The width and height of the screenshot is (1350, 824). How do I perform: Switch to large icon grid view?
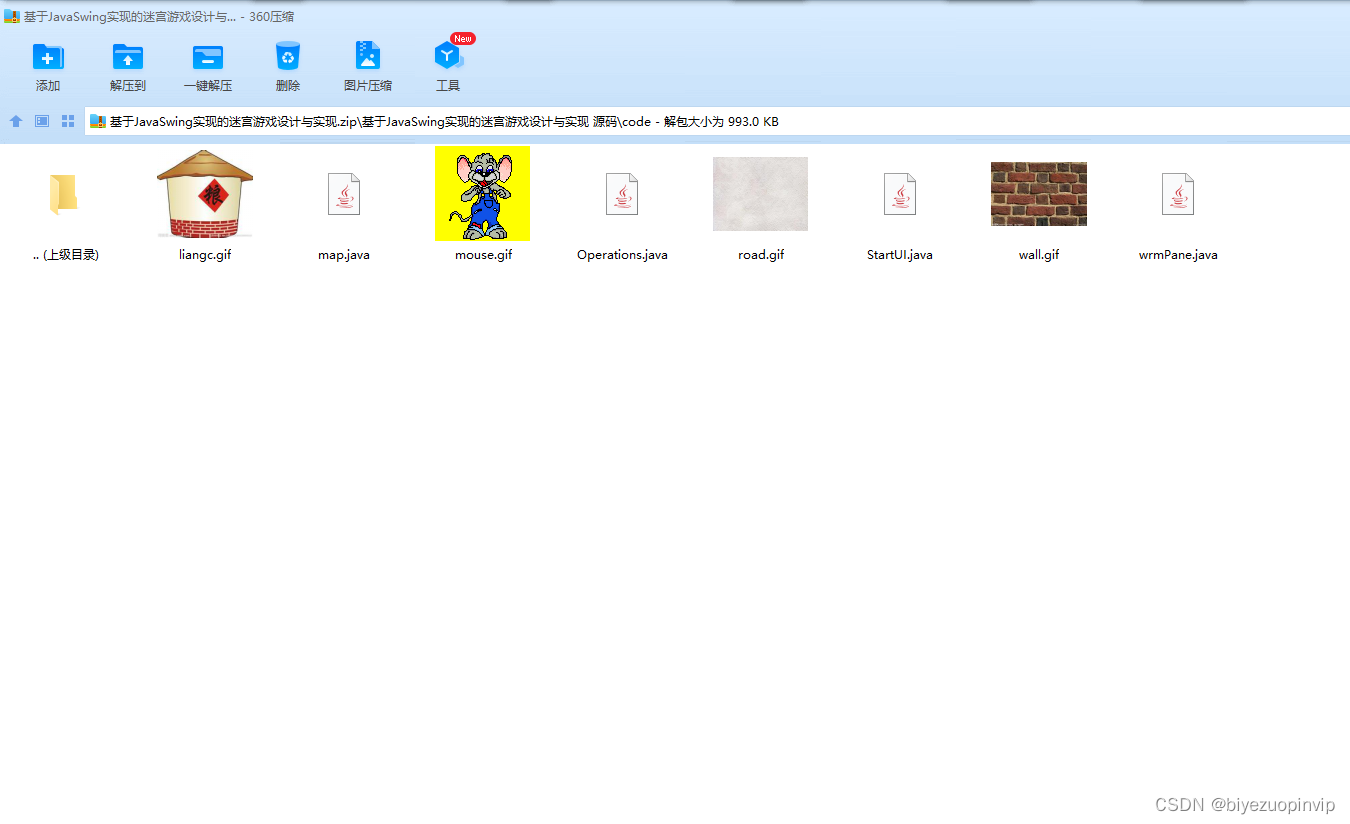(x=68, y=121)
